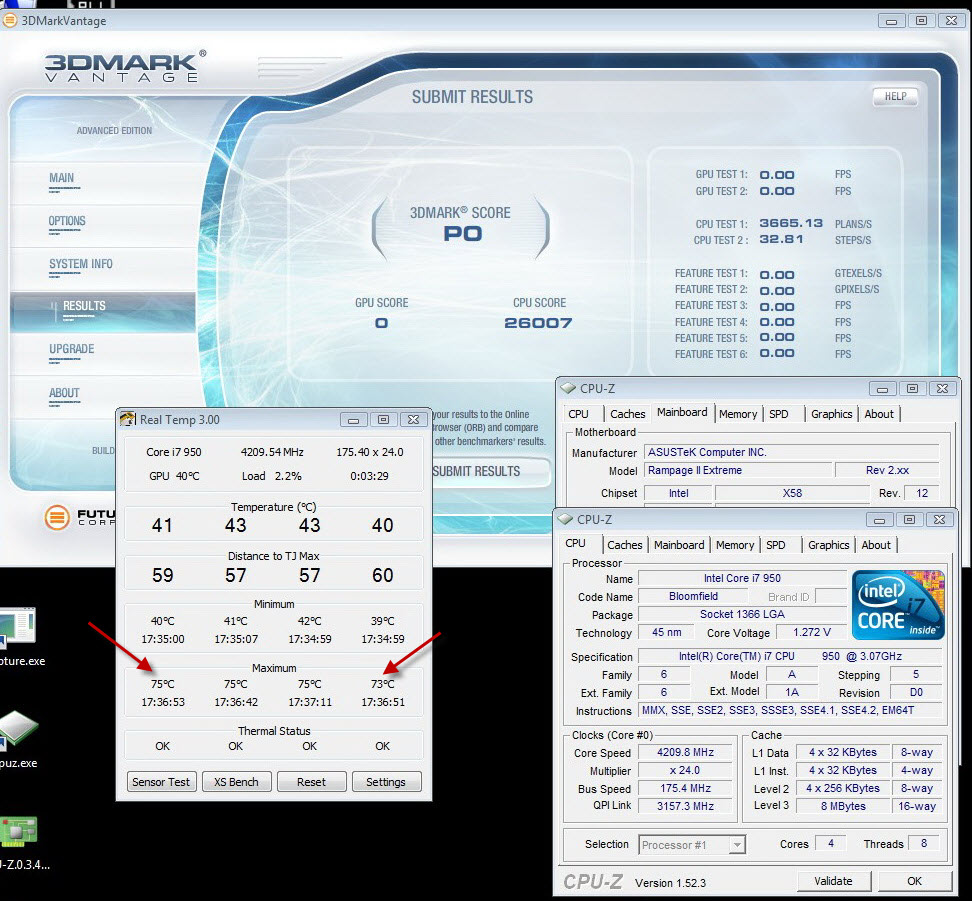Open Caches tab in upper CPU-Z window
This screenshot has height=901, width=972.
(628, 414)
